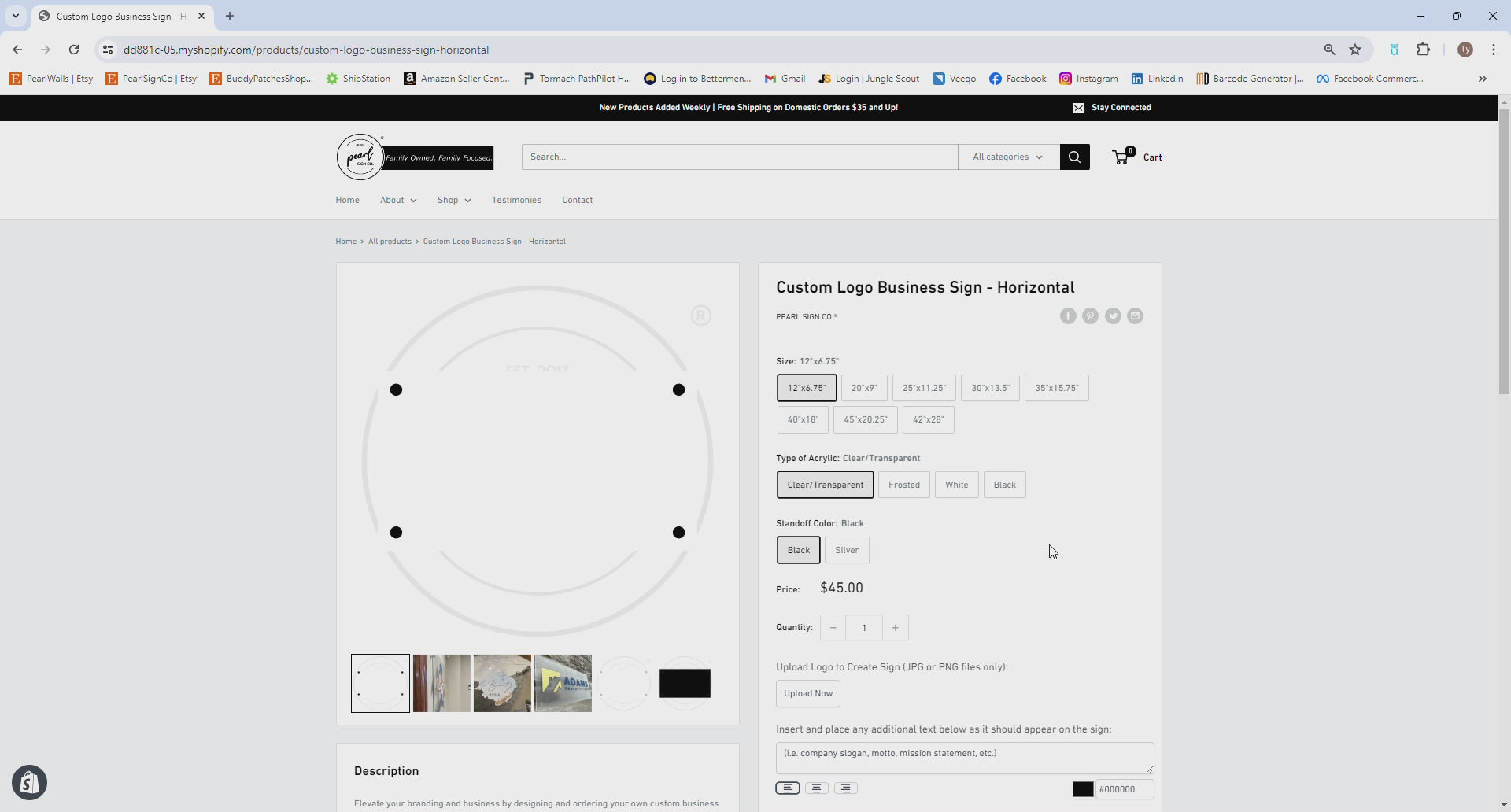
Task: Center-align the sign text
Action: 816,788
